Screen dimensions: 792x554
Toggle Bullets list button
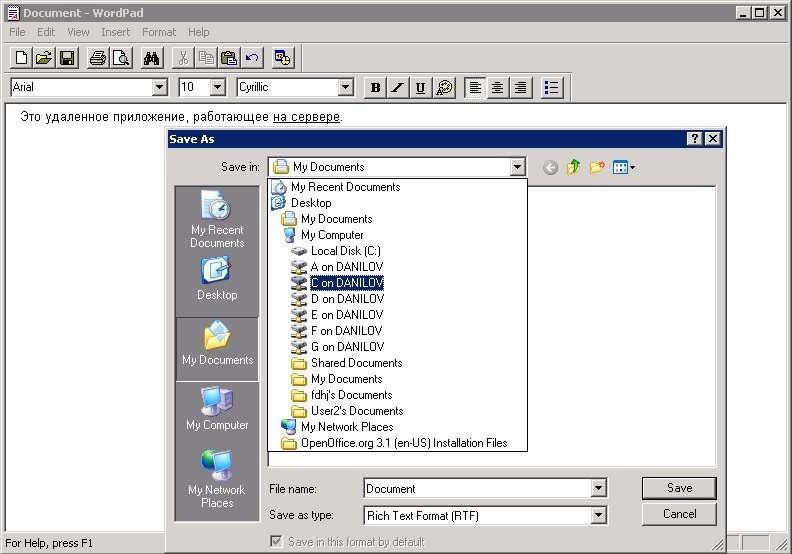click(x=552, y=88)
